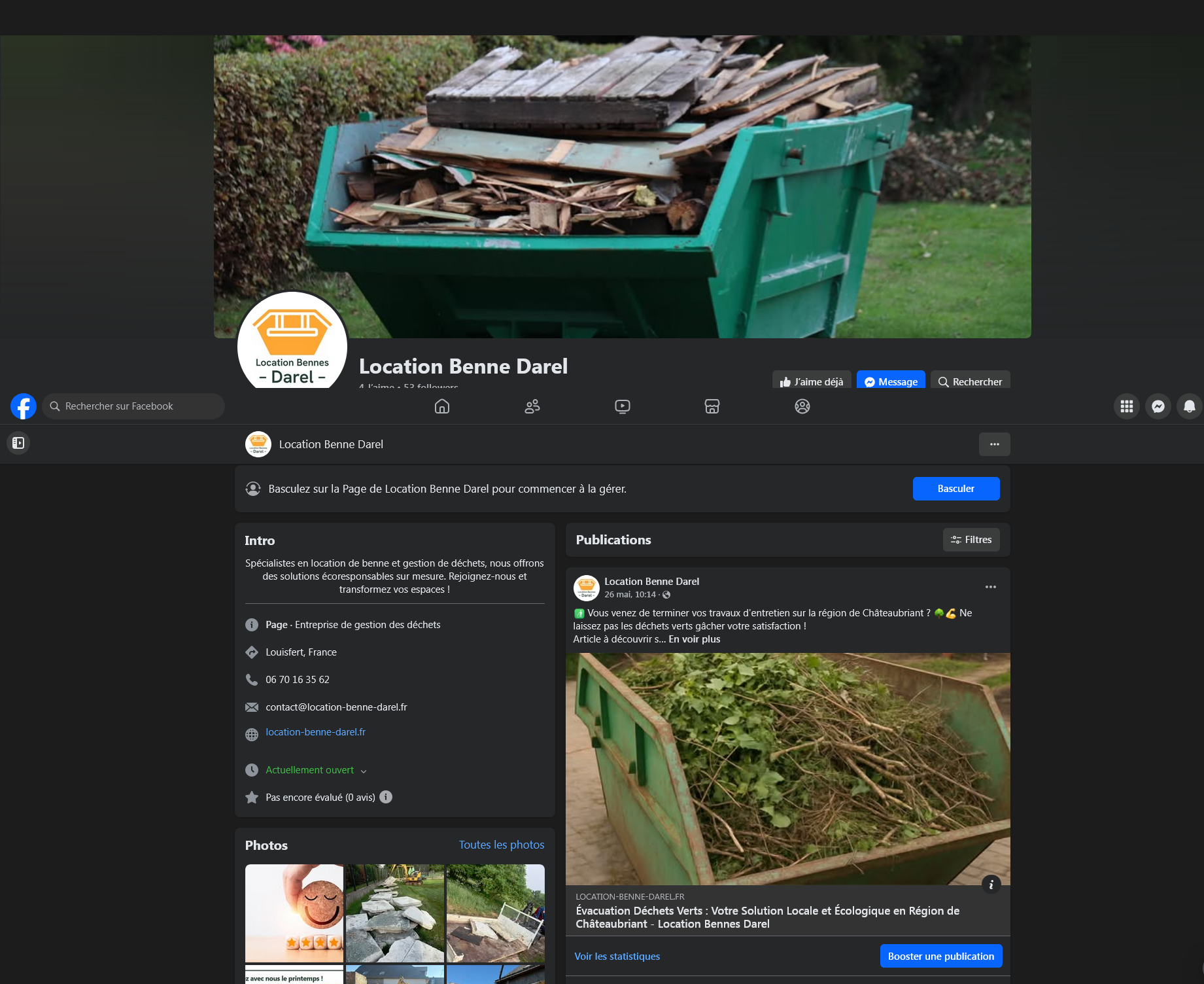Click page name in sticky header bar
This screenshot has height=984, width=1204.
331,444
